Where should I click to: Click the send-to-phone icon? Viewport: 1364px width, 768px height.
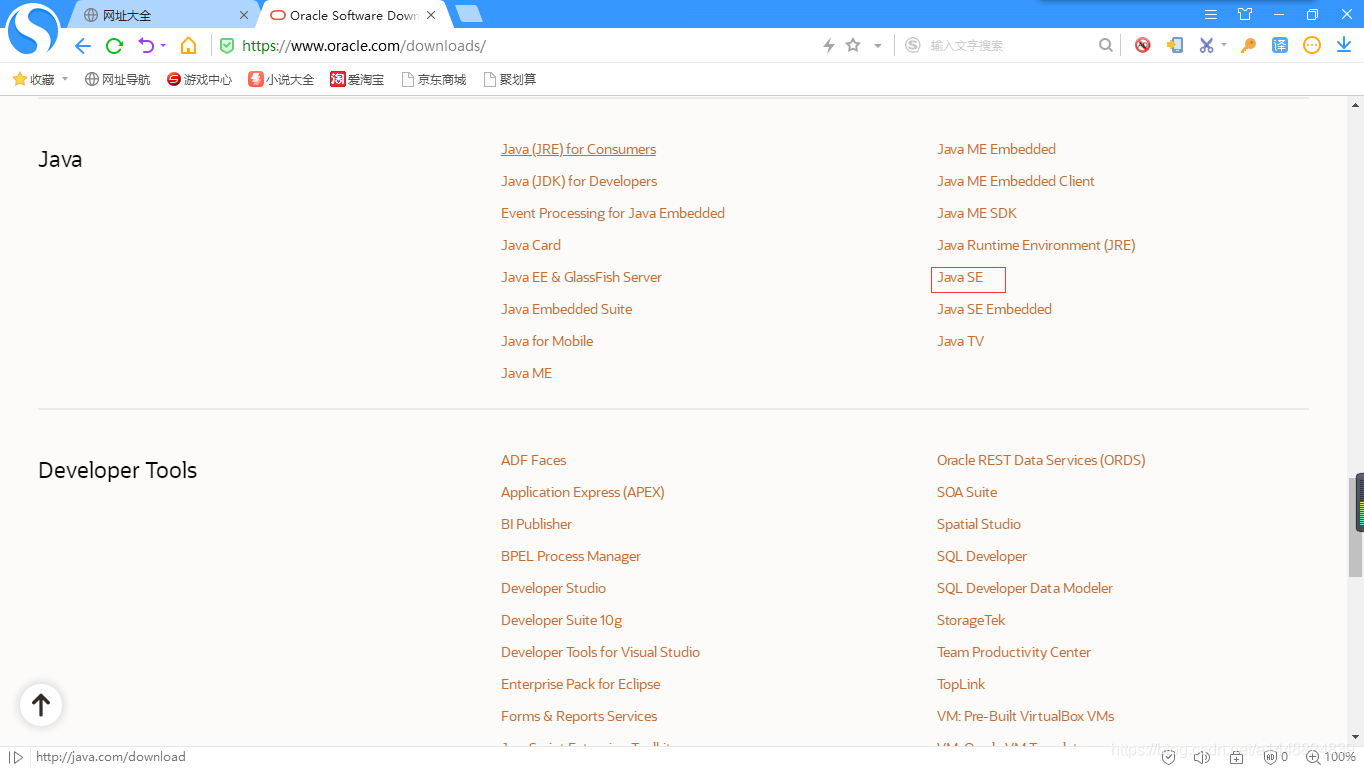click(x=1176, y=45)
